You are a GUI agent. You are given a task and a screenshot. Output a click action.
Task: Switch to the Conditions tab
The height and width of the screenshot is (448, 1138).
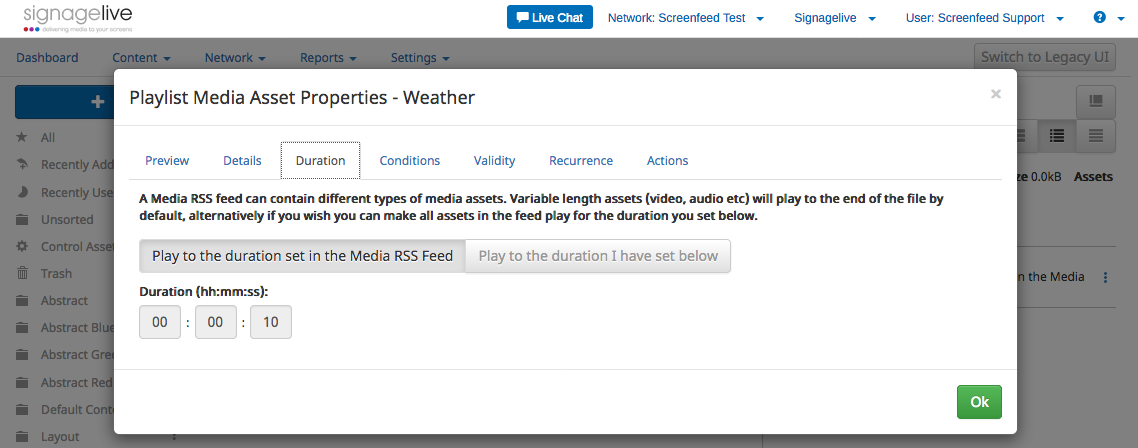click(x=410, y=161)
